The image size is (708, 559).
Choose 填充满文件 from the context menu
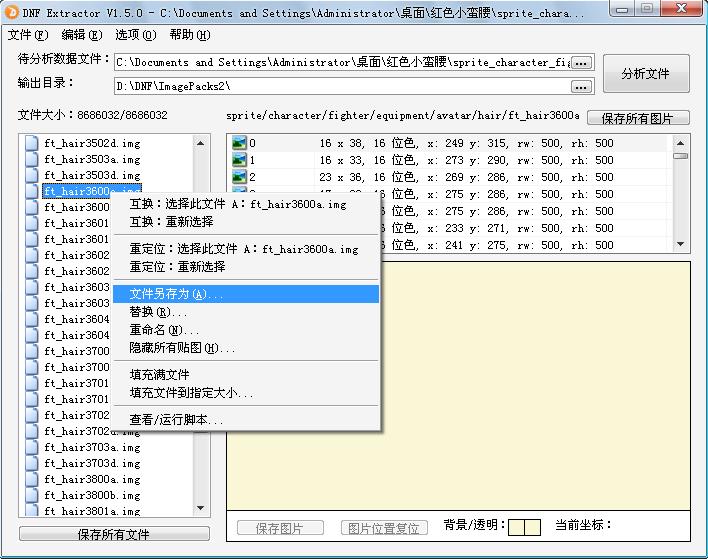pyautogui.click(x=246, y=375)
